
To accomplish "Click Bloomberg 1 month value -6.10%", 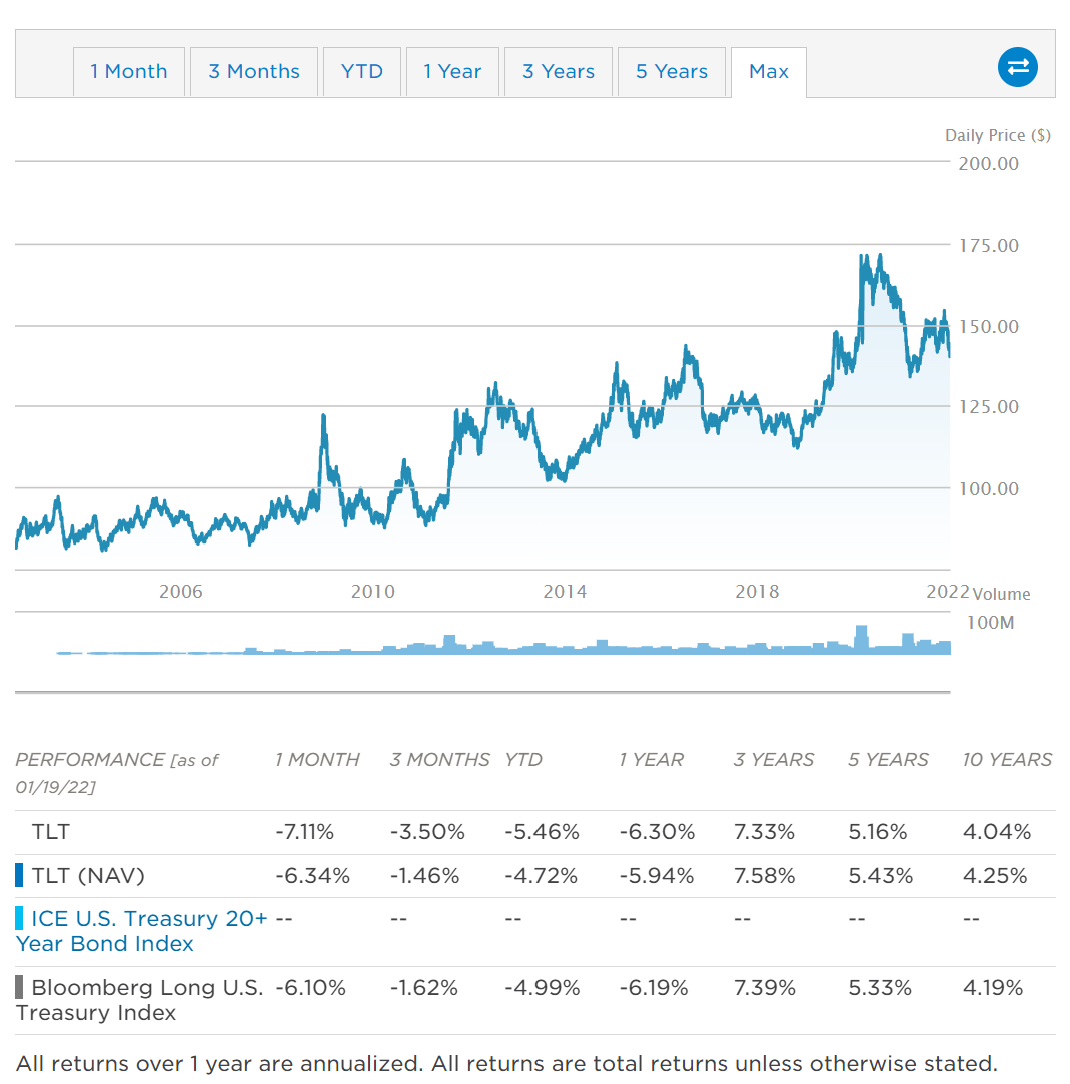I will coord(310,987).
